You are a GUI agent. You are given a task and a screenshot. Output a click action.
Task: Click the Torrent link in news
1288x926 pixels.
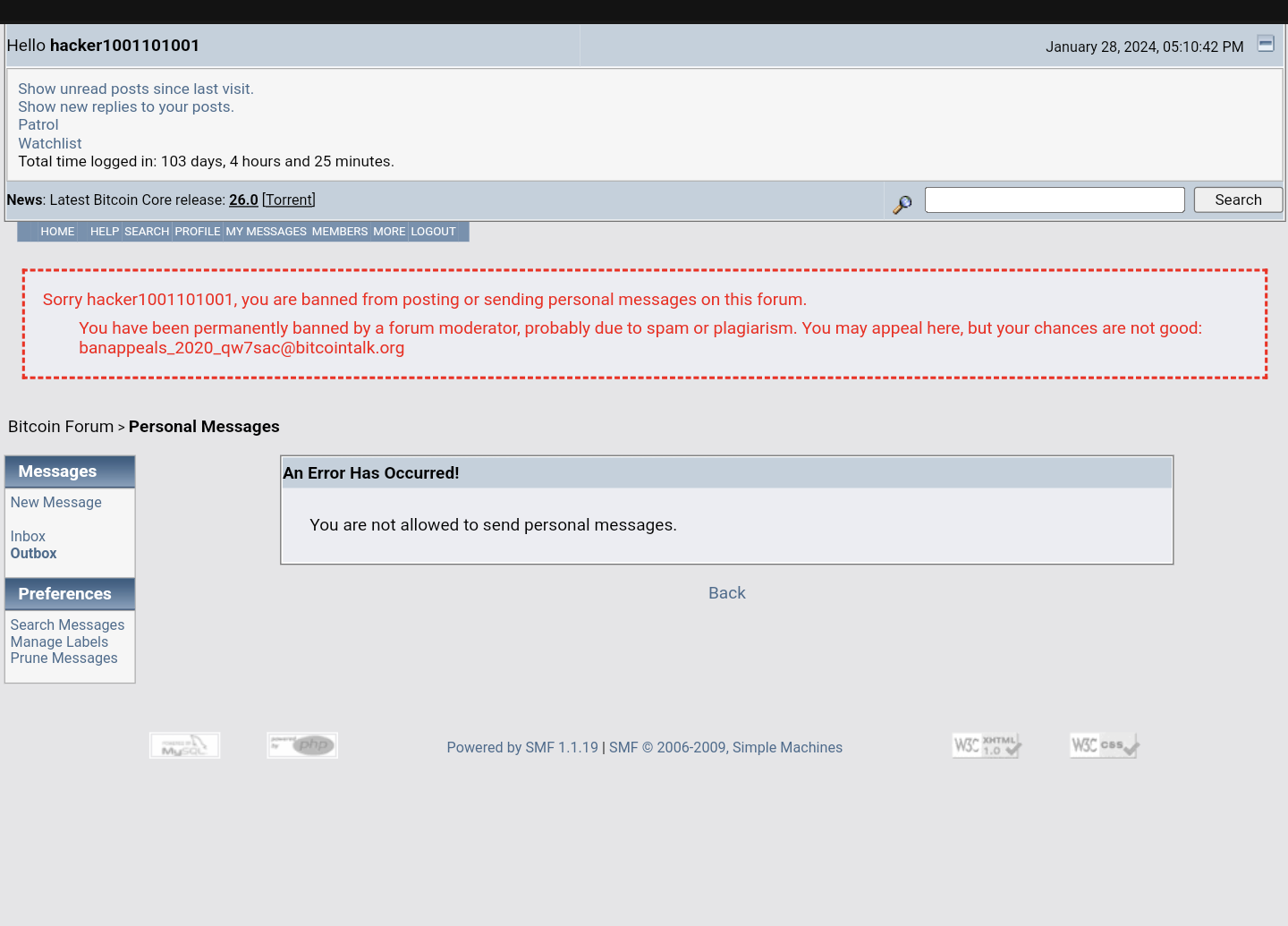pyautogui.click(x=289, y=200)
